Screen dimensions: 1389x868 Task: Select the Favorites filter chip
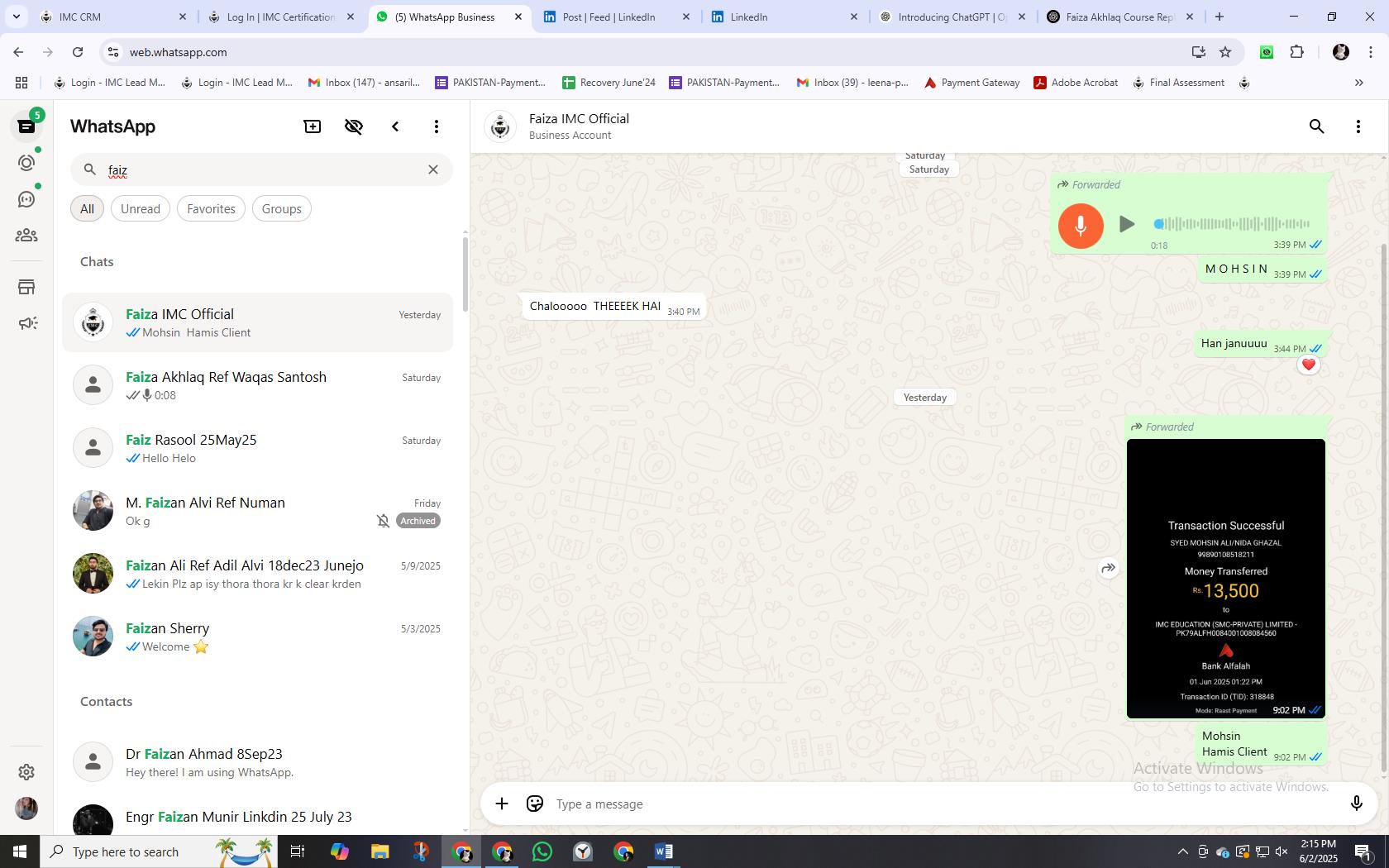pos(211,209)
